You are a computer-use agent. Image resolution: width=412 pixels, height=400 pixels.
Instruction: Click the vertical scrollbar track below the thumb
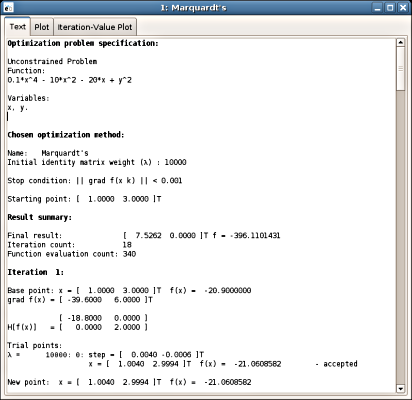[400, 237]
